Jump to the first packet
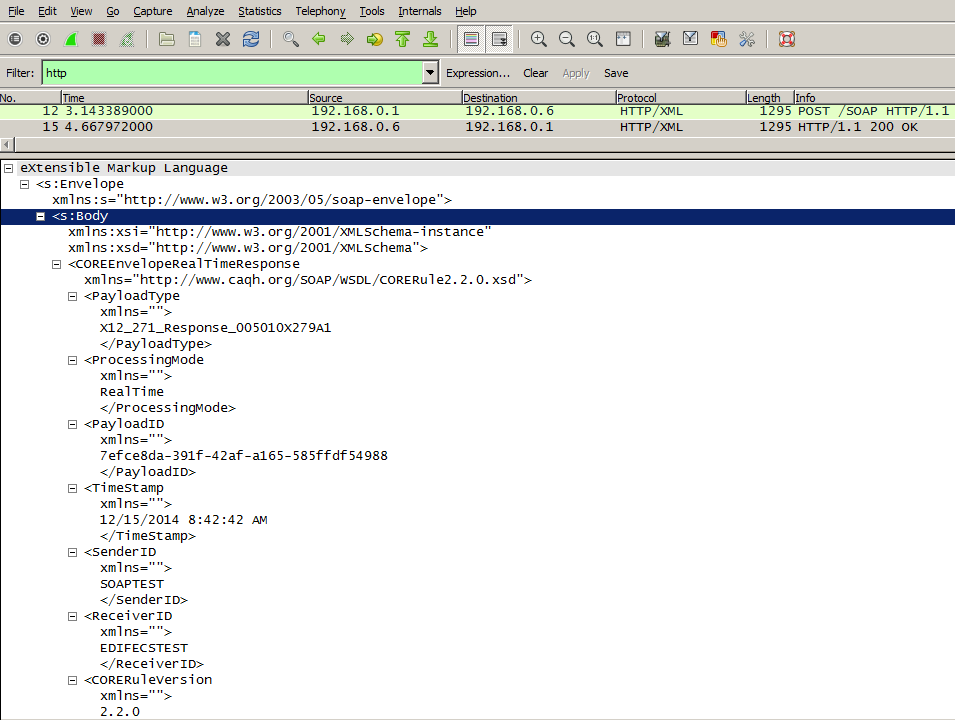 tap(403, 39)
